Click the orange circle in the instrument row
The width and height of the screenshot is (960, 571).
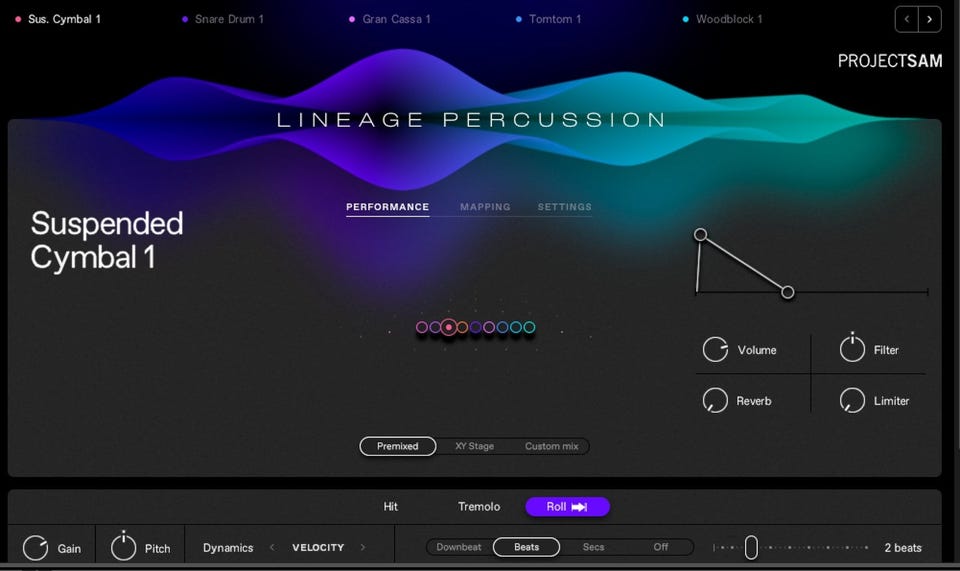[x=462, y=327]
